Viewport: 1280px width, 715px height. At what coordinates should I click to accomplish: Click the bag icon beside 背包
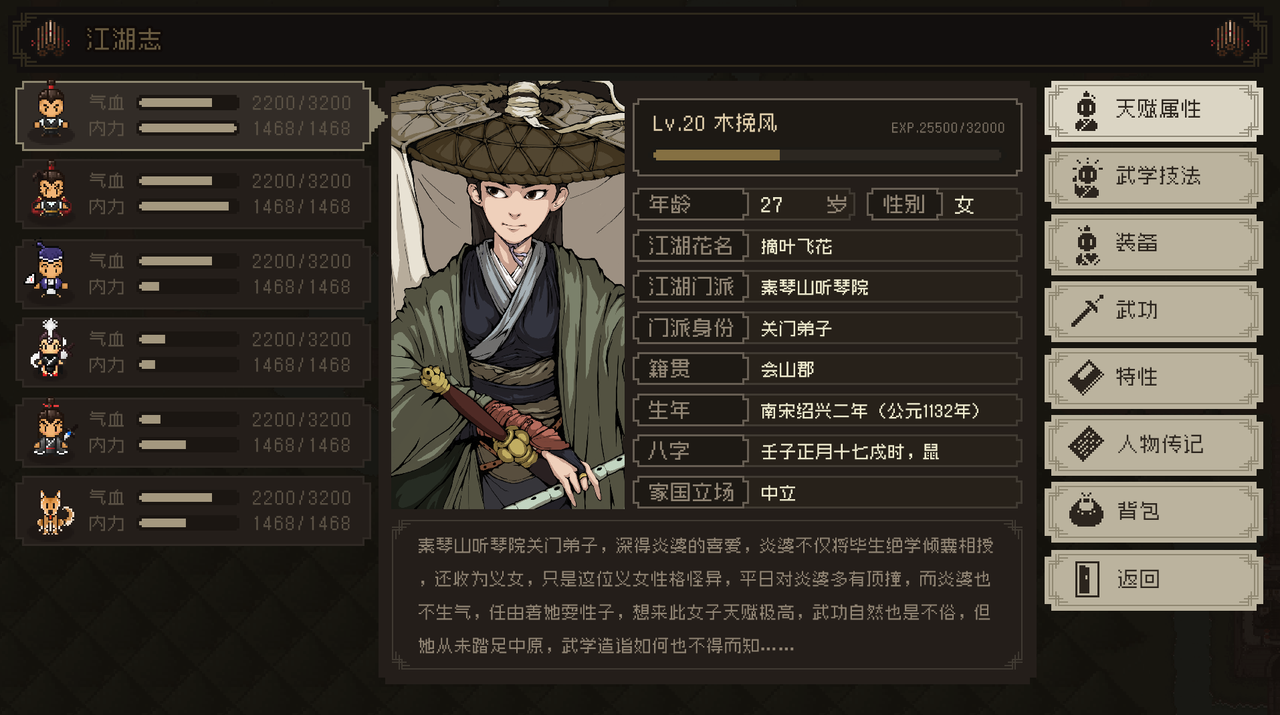pos(1085,511)
